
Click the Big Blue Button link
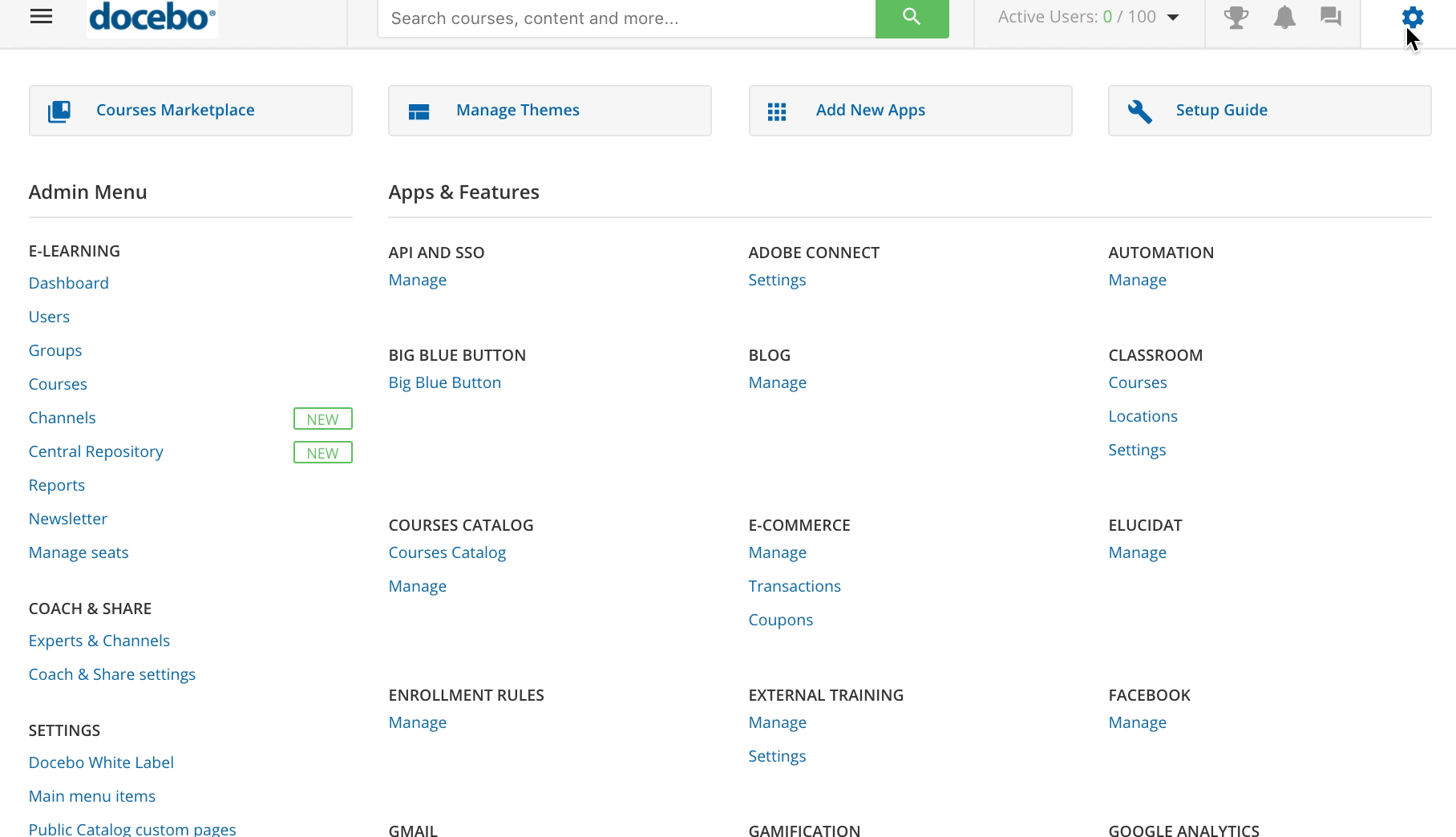tap(444, 382)
